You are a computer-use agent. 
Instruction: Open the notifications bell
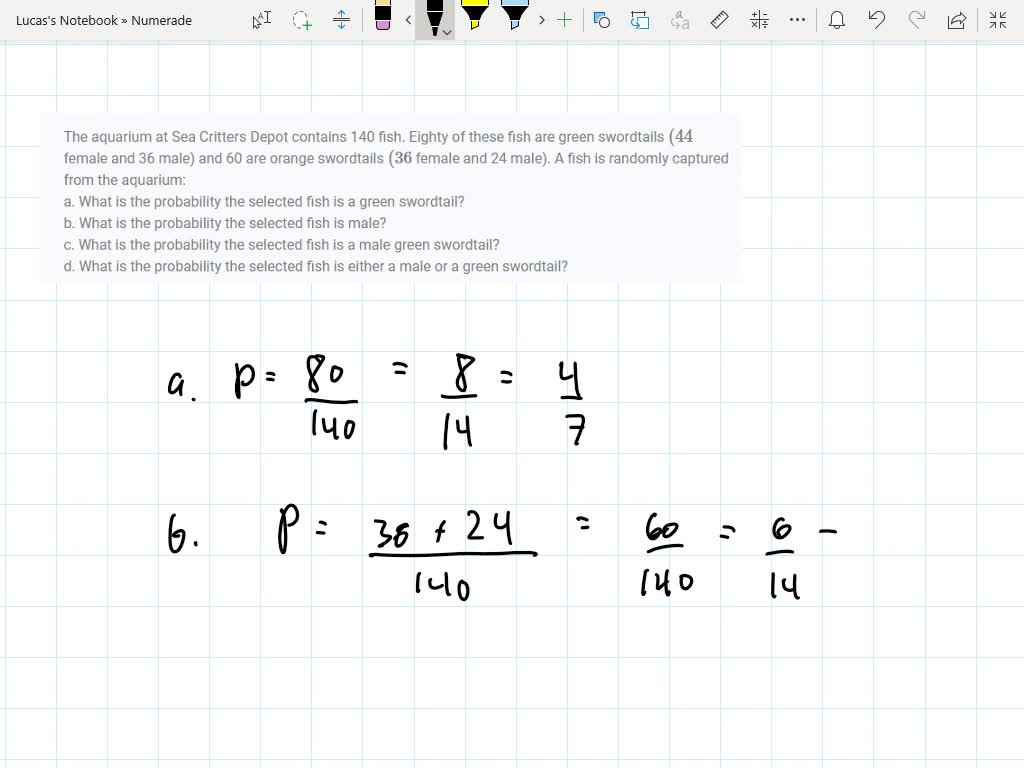click(837, 20)
